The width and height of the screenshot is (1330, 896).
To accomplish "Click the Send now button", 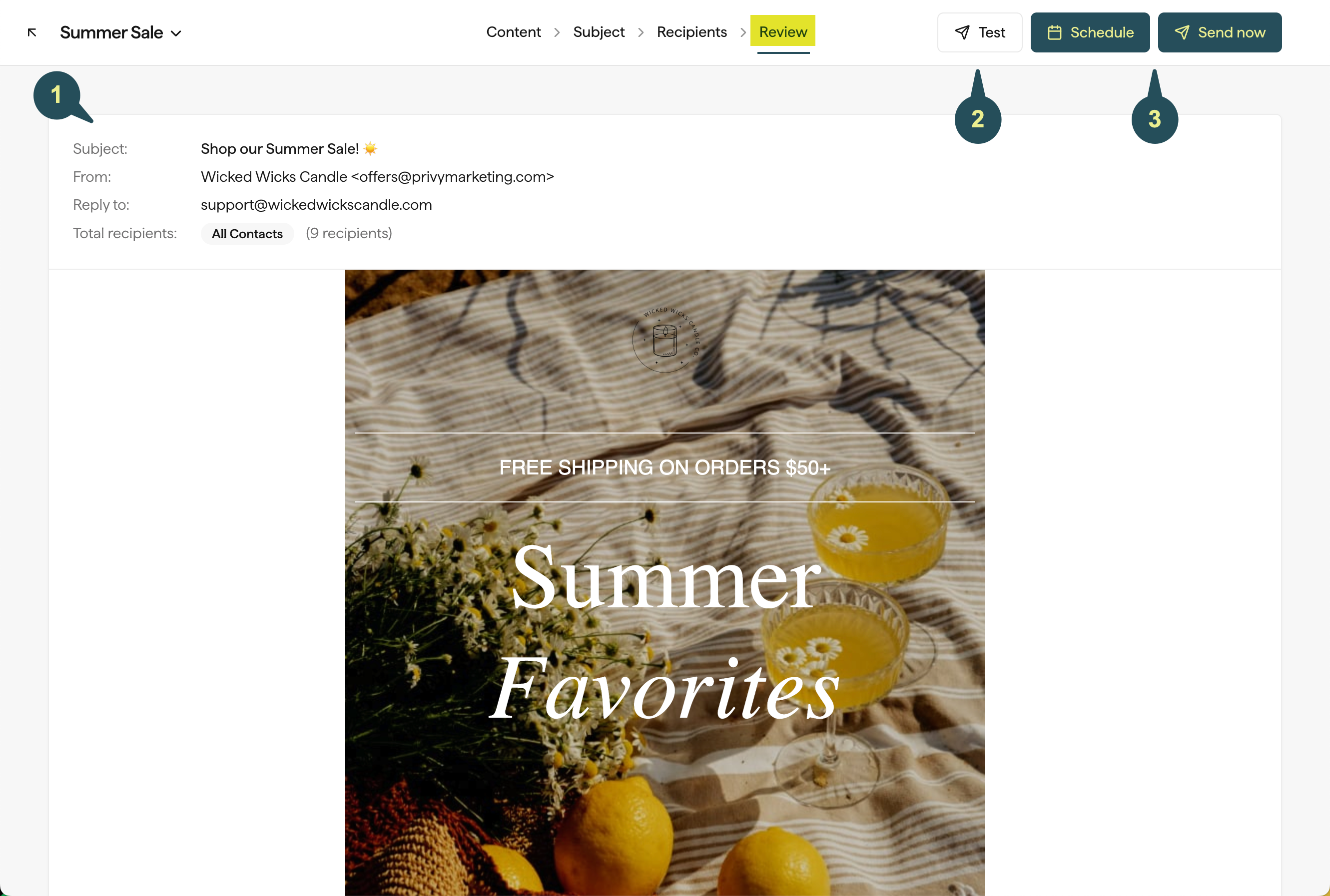I will [1220, 32].
